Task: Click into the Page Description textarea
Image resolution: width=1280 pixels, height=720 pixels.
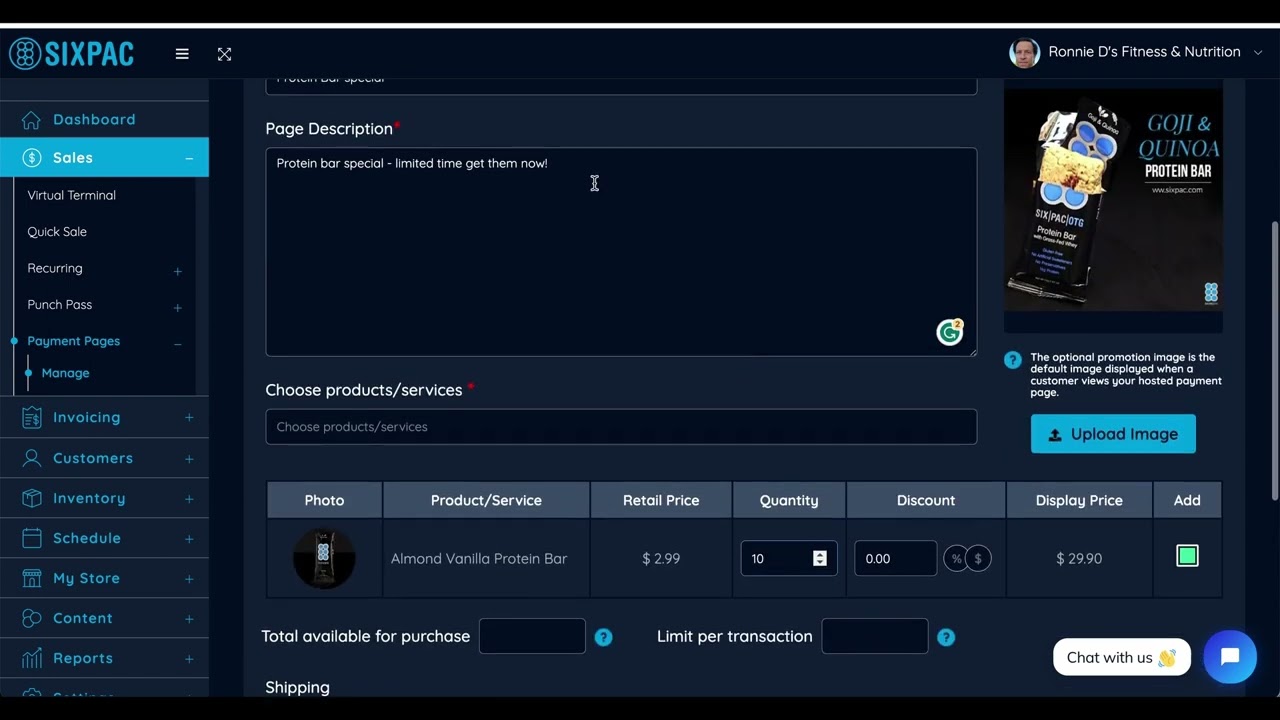Action: pyautogui.click(x=621, y=252)
